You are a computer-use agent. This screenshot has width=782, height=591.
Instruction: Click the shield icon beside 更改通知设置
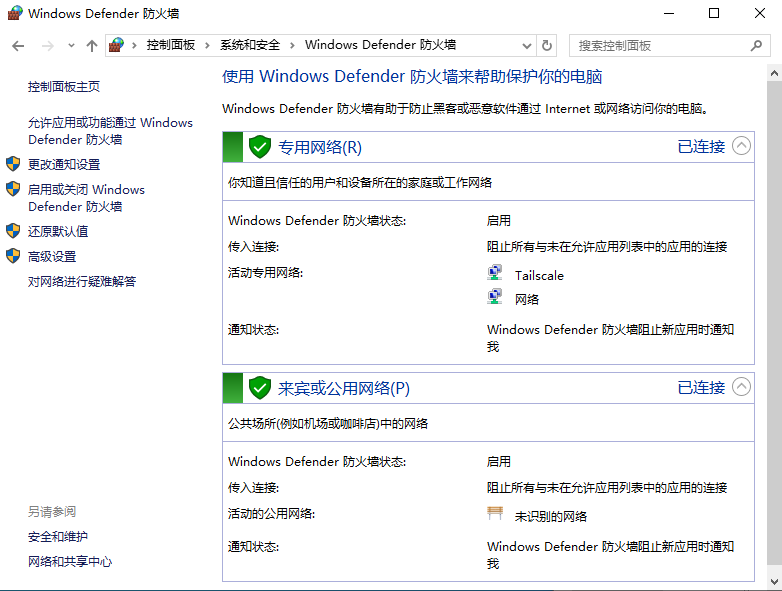point(13,164)
